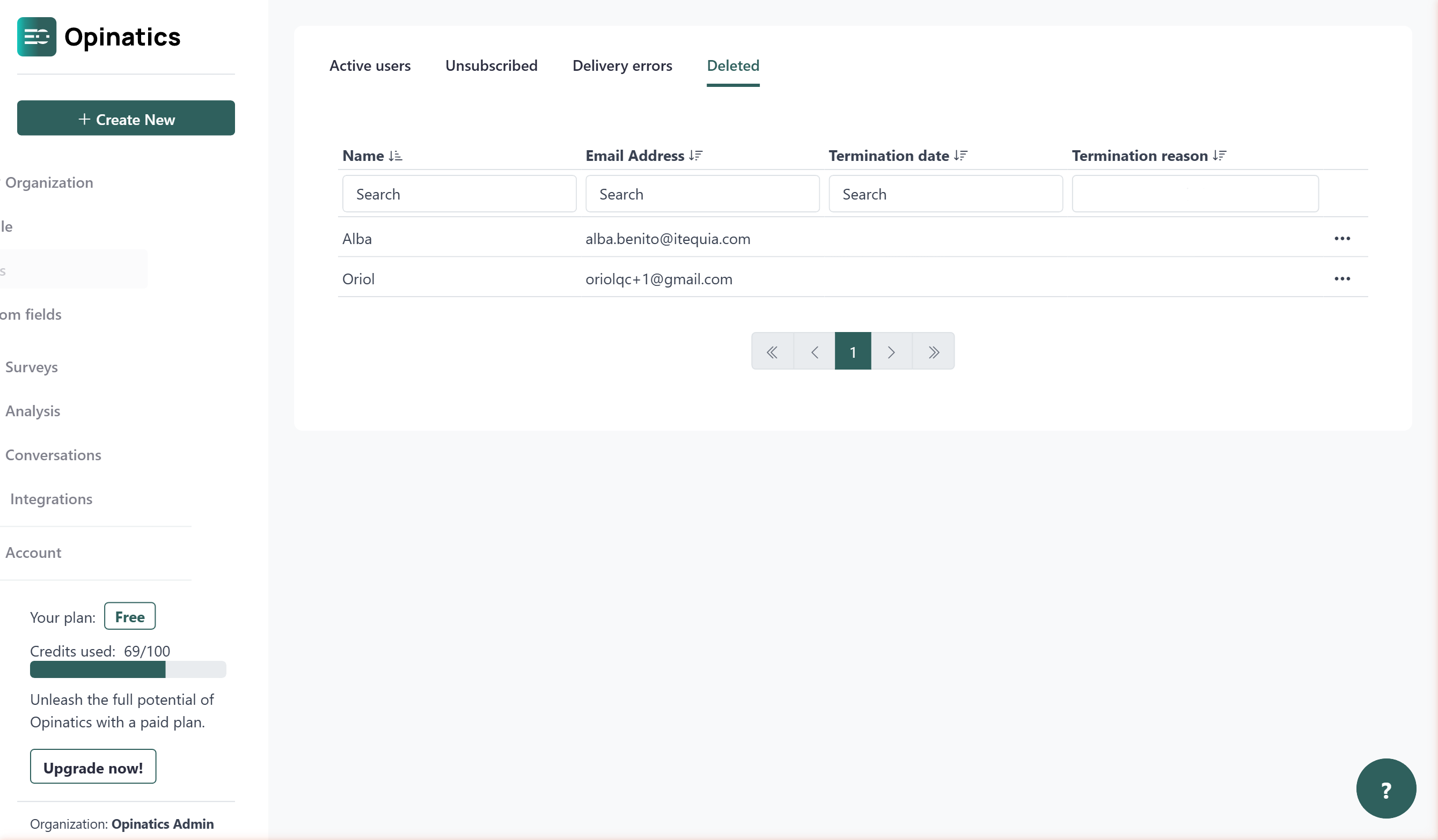This screenshot has height=840, width=1438.
Task: Focus the Email Address search field
Action: click(x=702, y=194)
